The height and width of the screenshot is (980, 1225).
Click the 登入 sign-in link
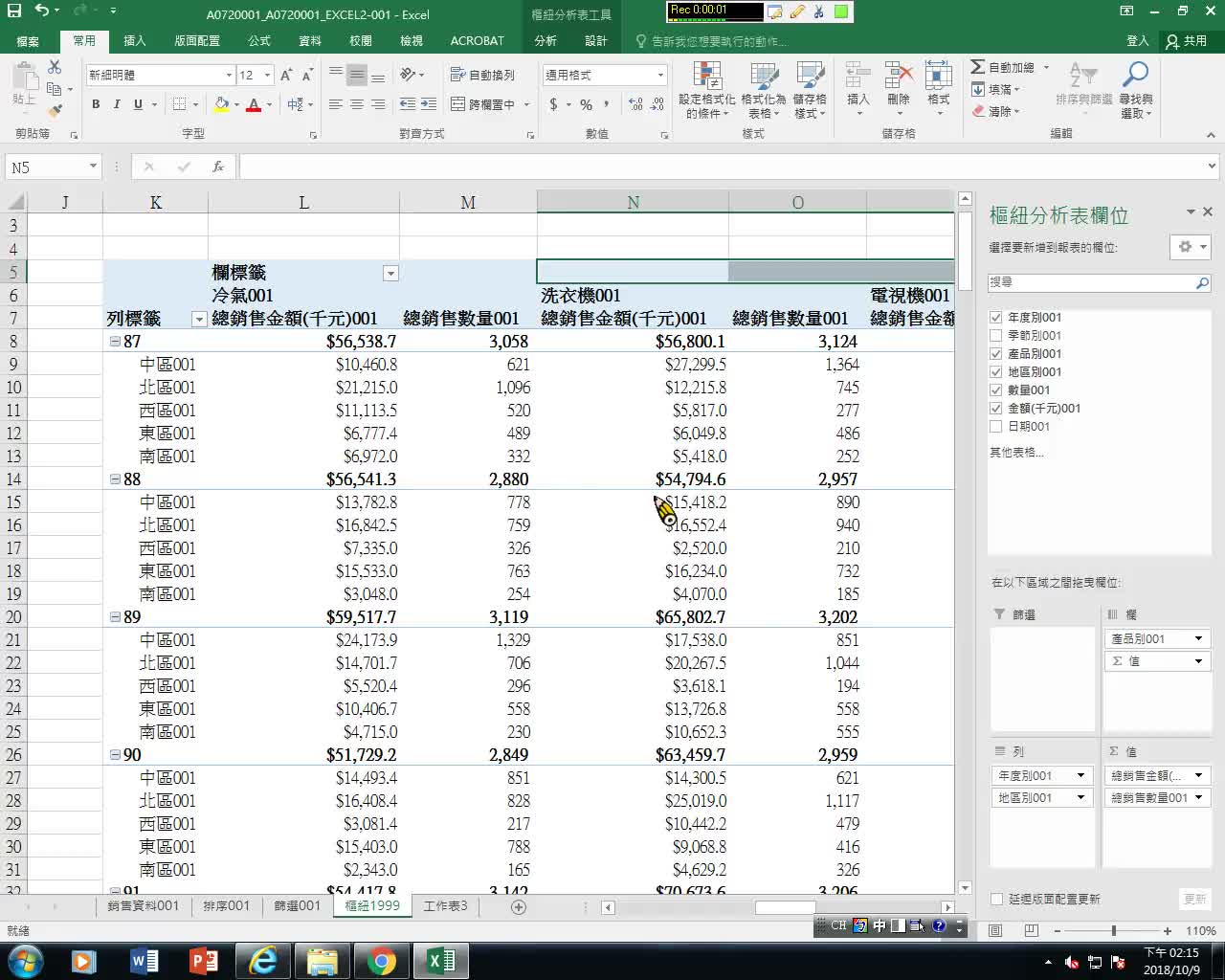point(1137,41)
